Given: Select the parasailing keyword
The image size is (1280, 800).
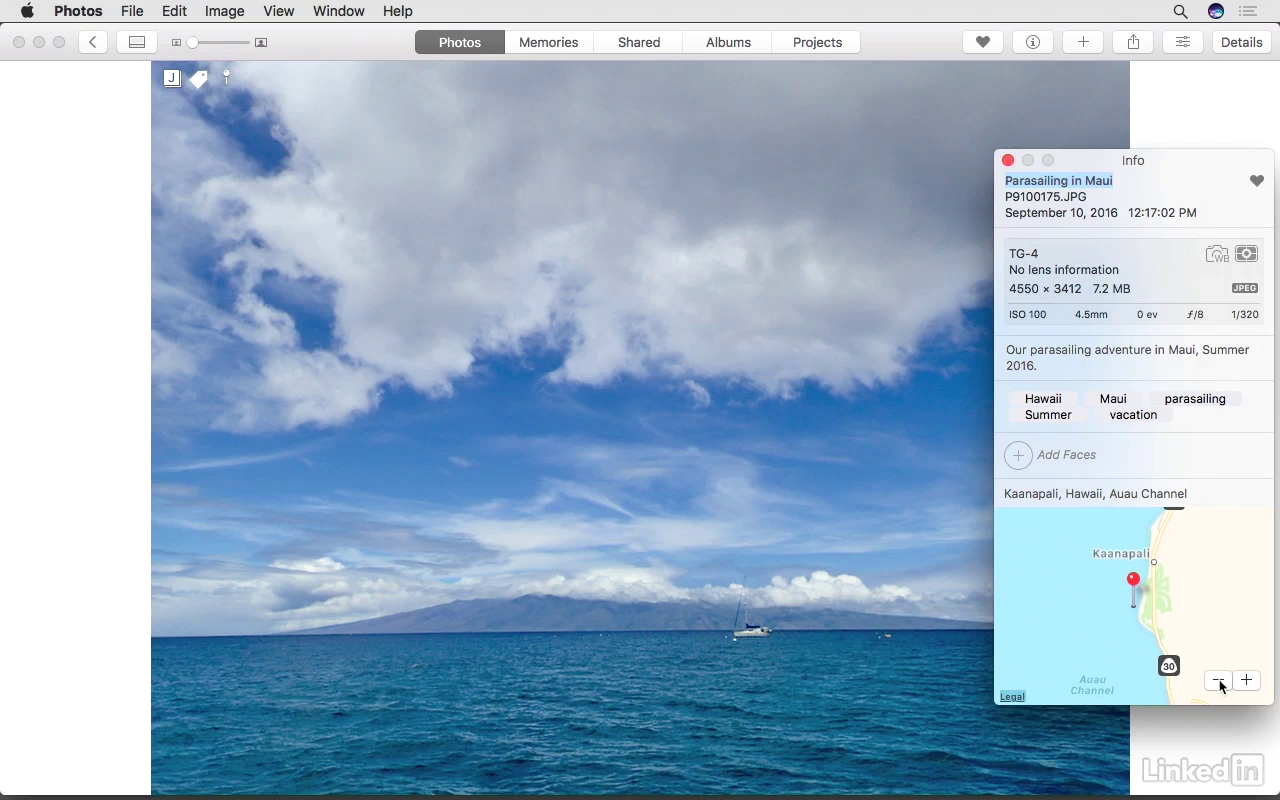Looking at the screenshot, I should 1195,399.
